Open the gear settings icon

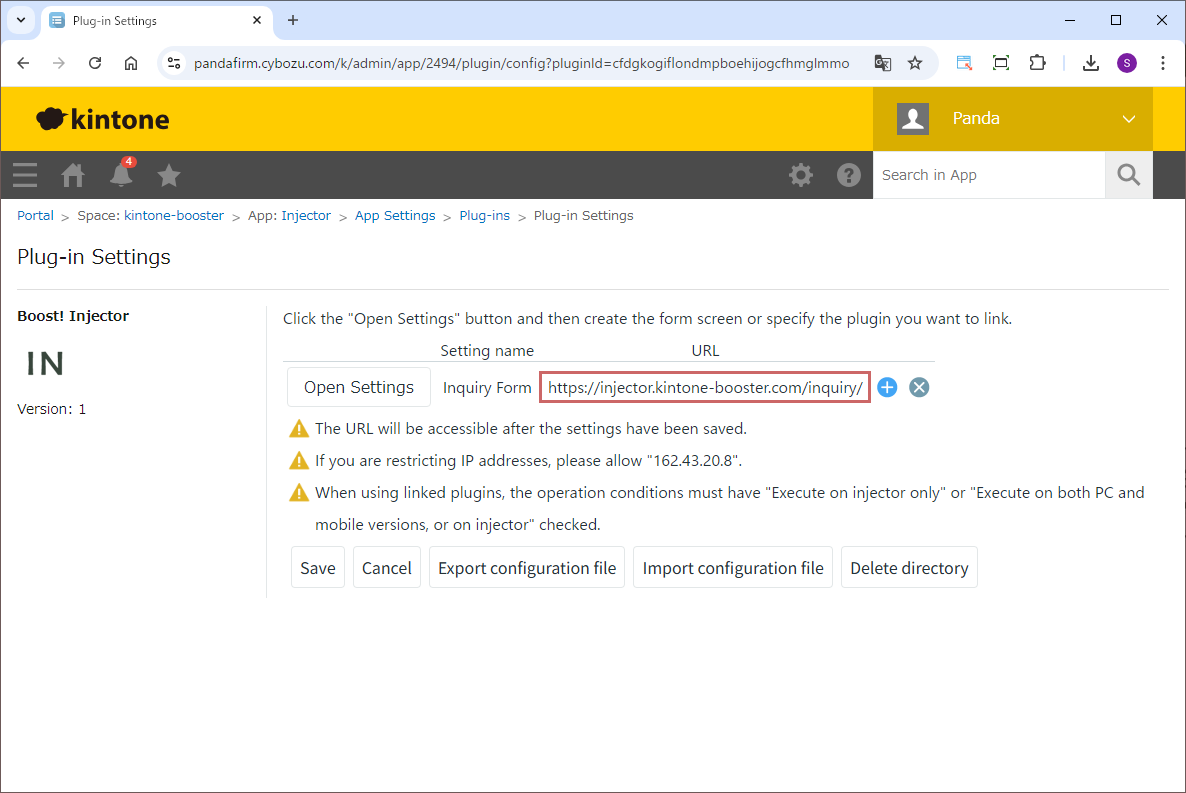point(800,175)
